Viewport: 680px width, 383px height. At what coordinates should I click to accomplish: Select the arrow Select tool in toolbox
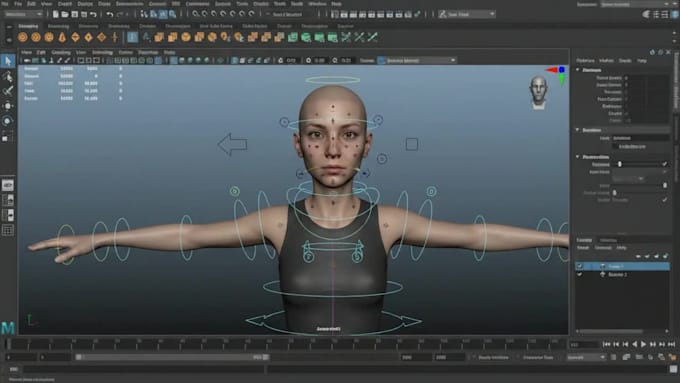click(x=8, y=61)
